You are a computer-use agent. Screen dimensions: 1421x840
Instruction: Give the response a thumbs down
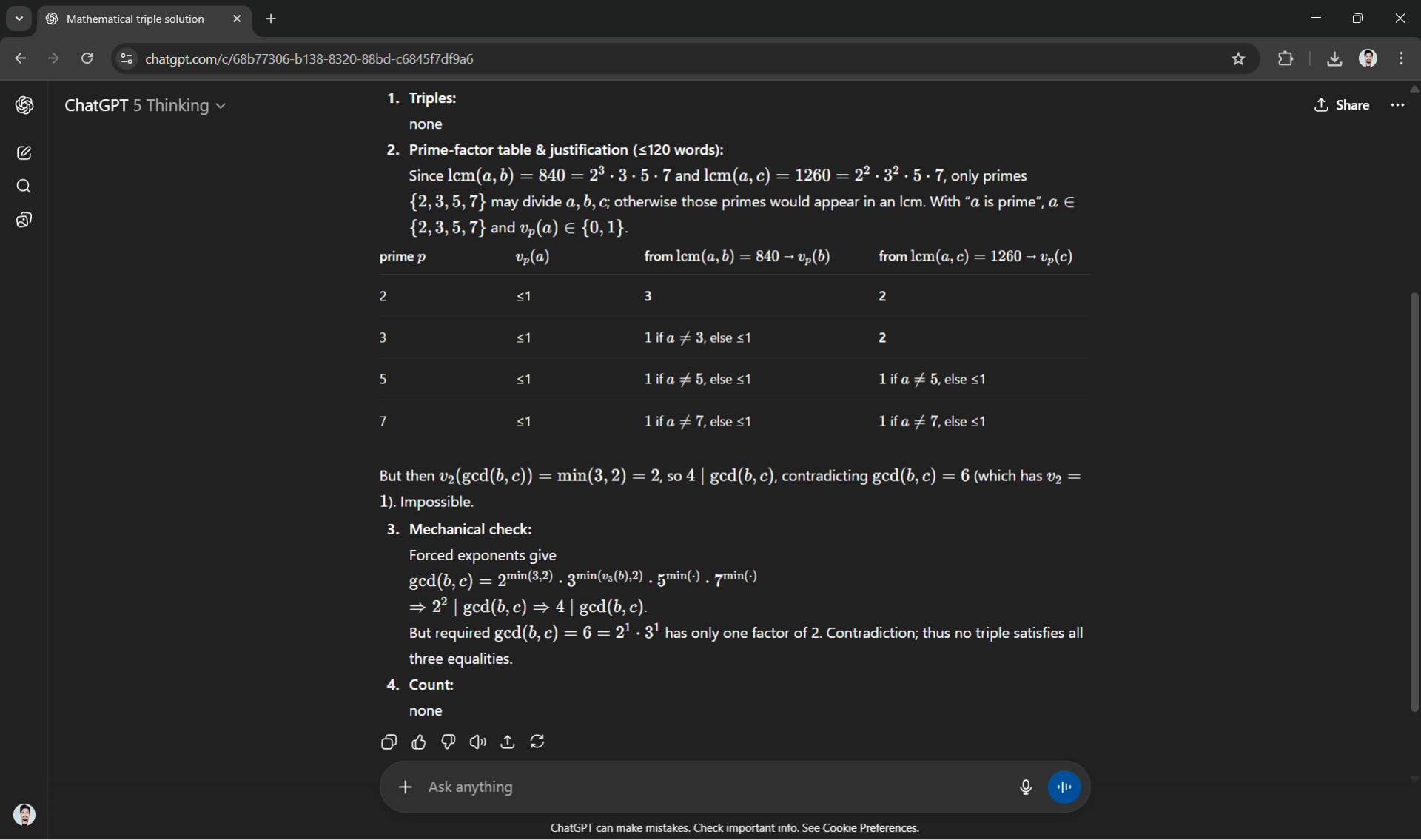pos(448,742)
